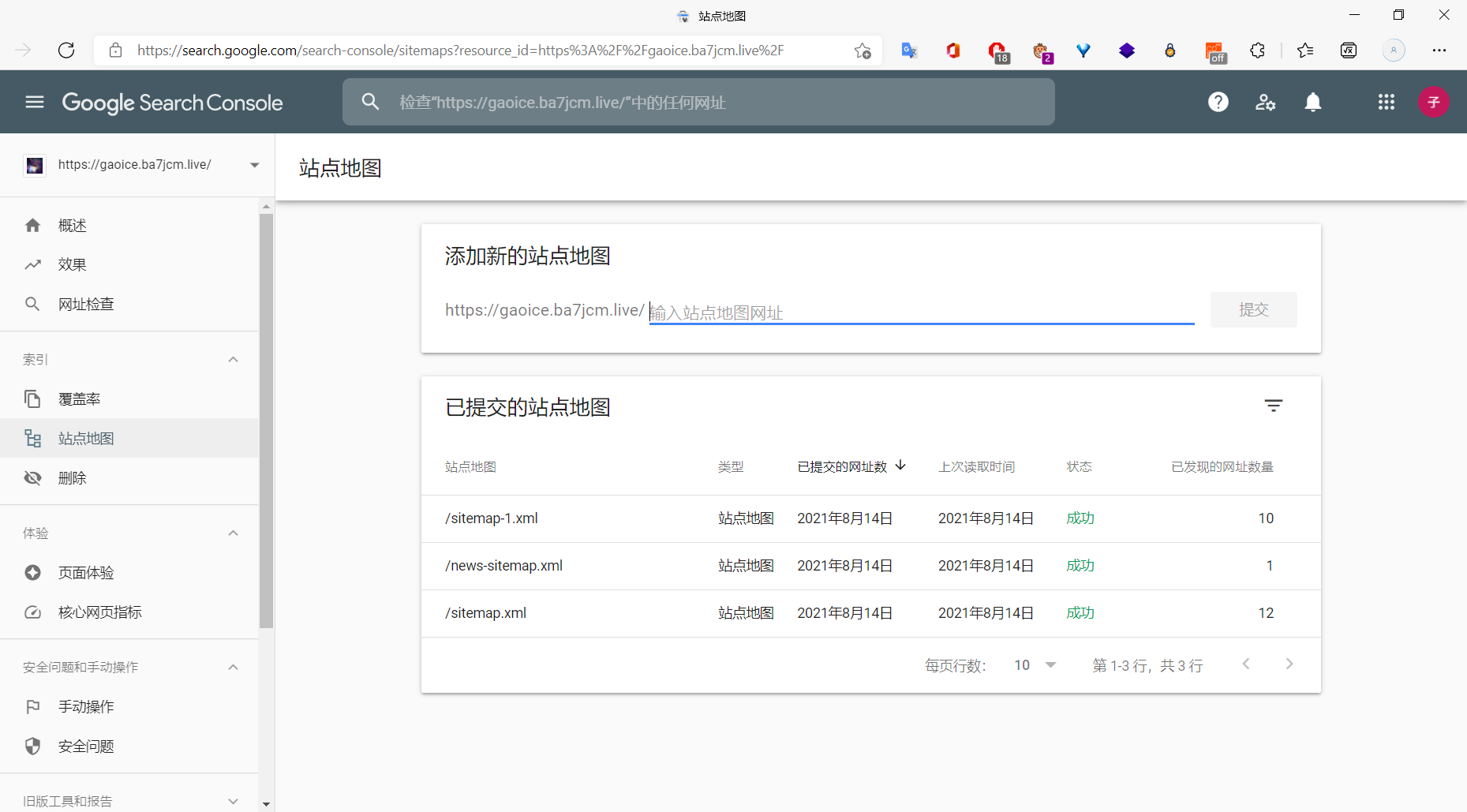Viewport: 1467px width, 812px height.
Task: View site information lock icon
Action: click(115, 51)
